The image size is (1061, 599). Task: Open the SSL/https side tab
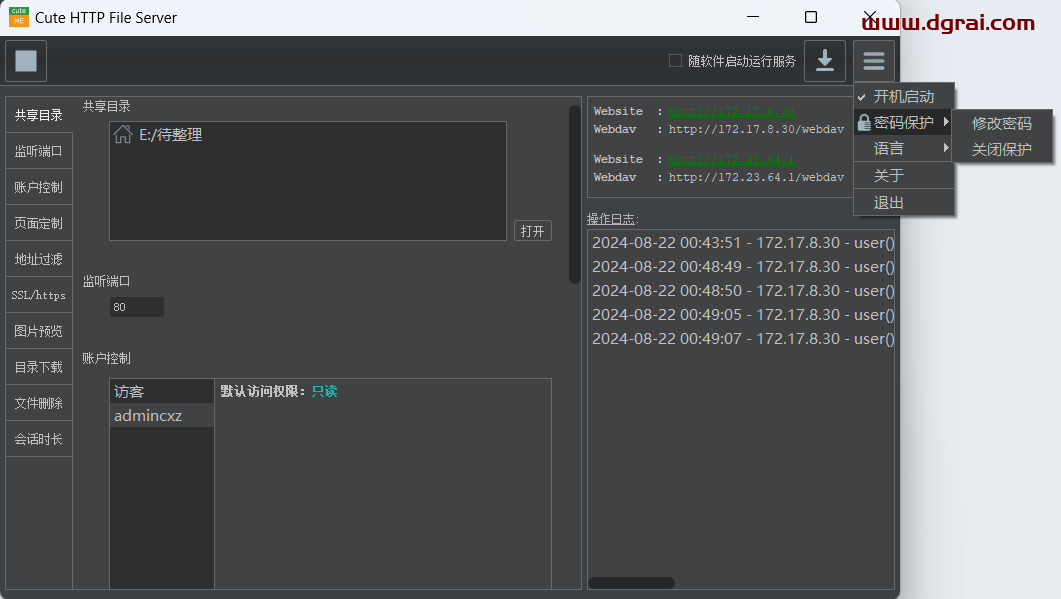39,295
